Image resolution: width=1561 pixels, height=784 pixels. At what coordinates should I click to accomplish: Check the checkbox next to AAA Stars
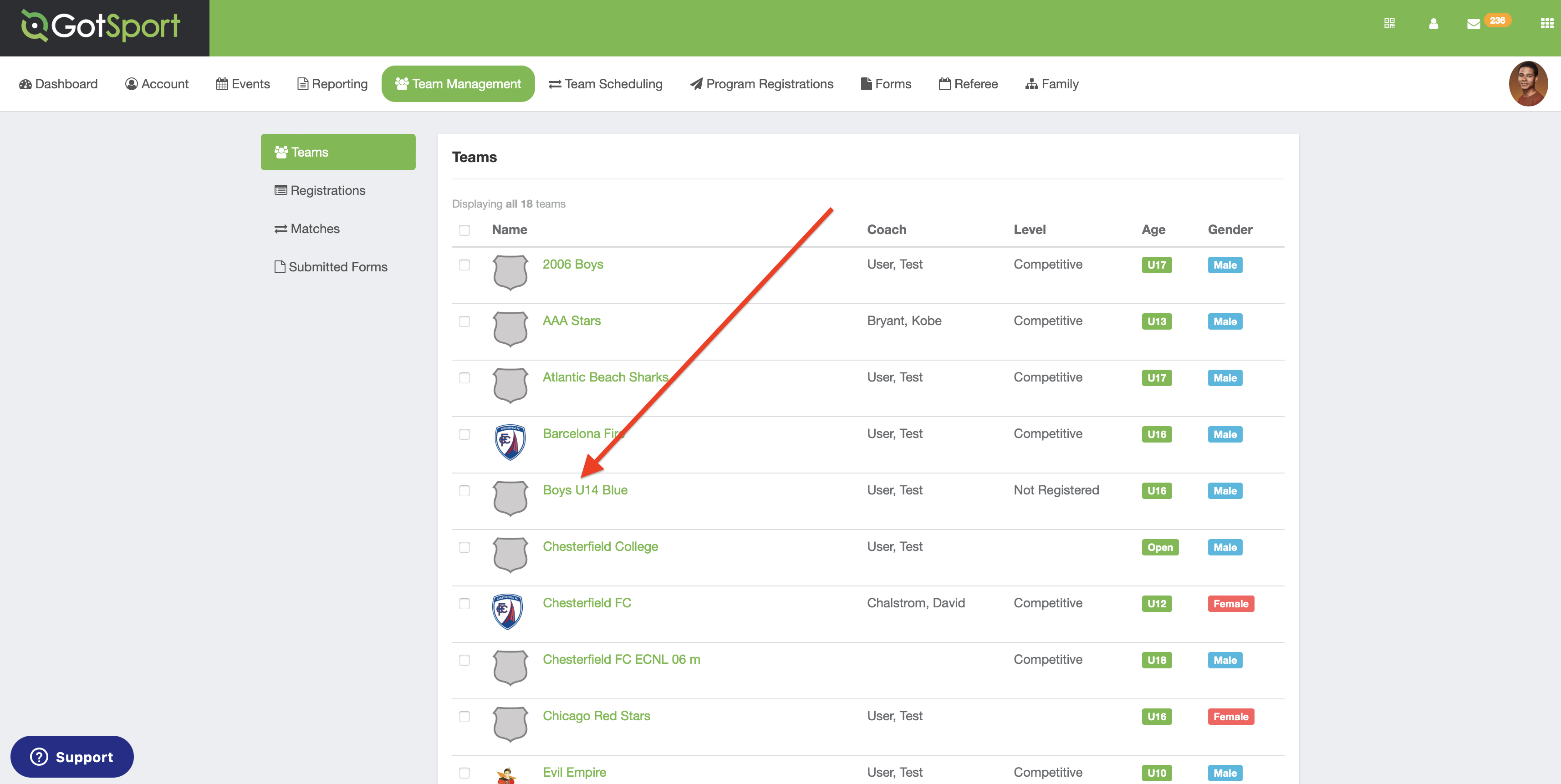464,322
